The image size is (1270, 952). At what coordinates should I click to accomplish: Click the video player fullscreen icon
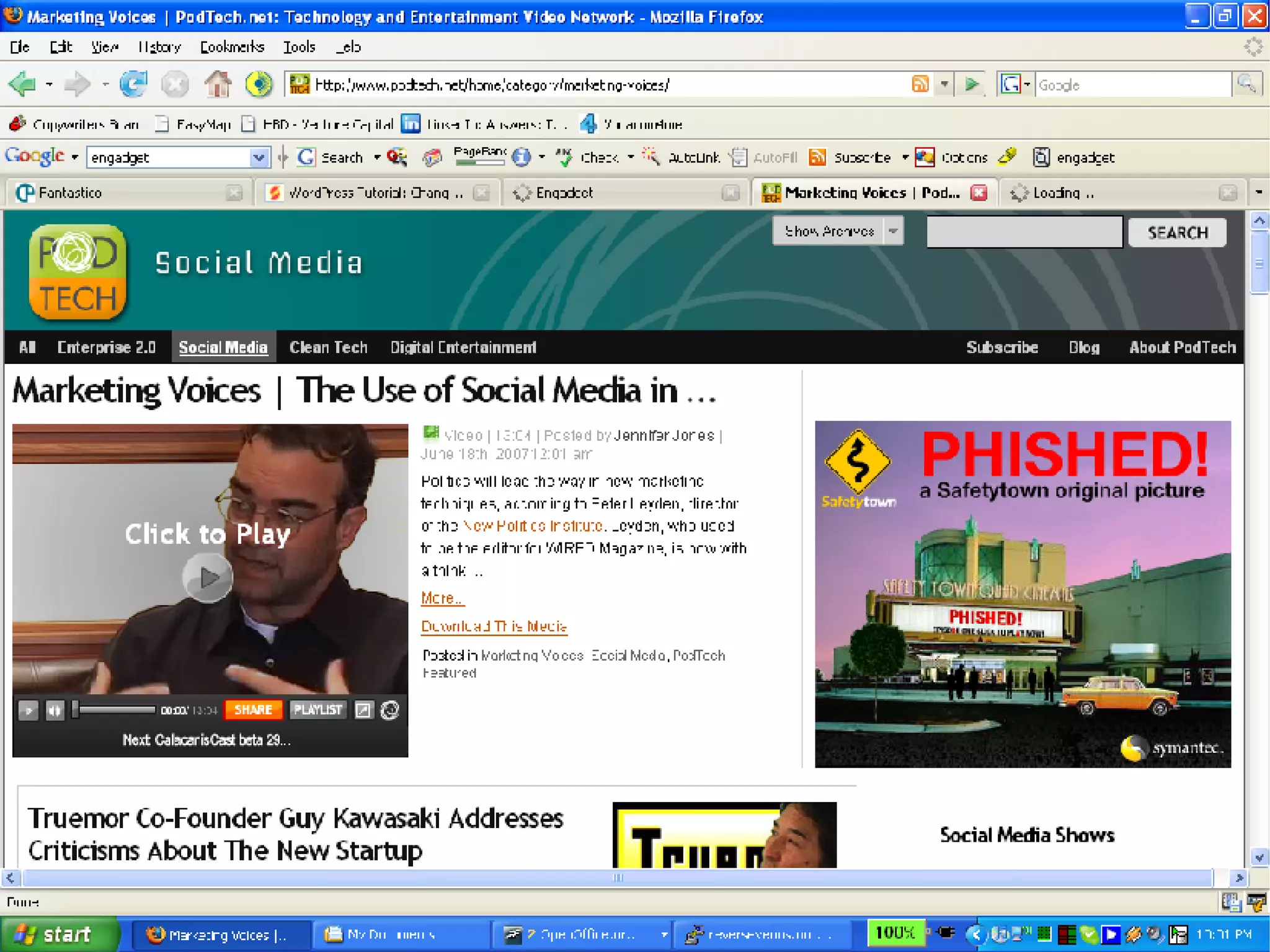(363, 710)
